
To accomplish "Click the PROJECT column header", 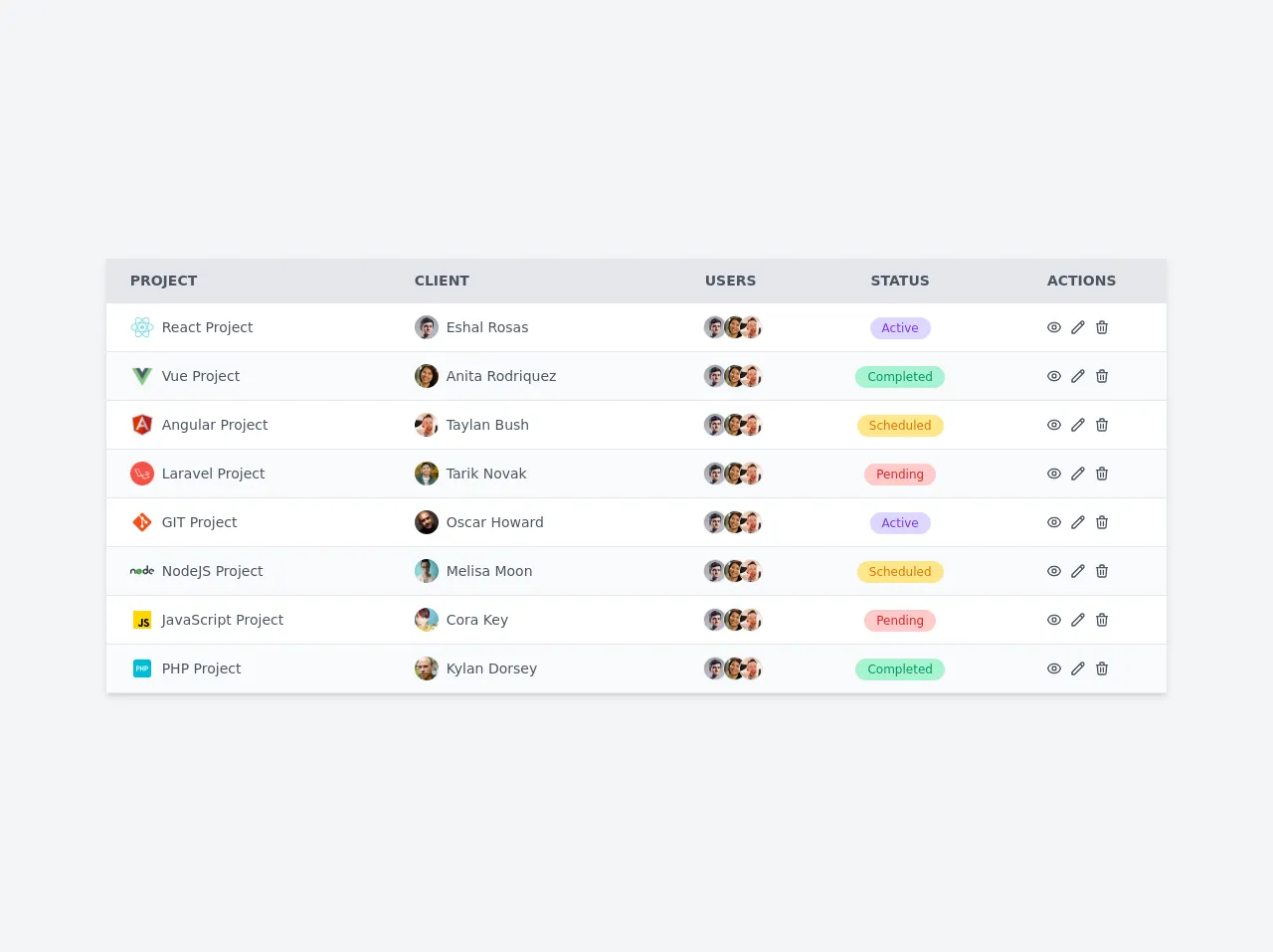I will pos(164,281).
